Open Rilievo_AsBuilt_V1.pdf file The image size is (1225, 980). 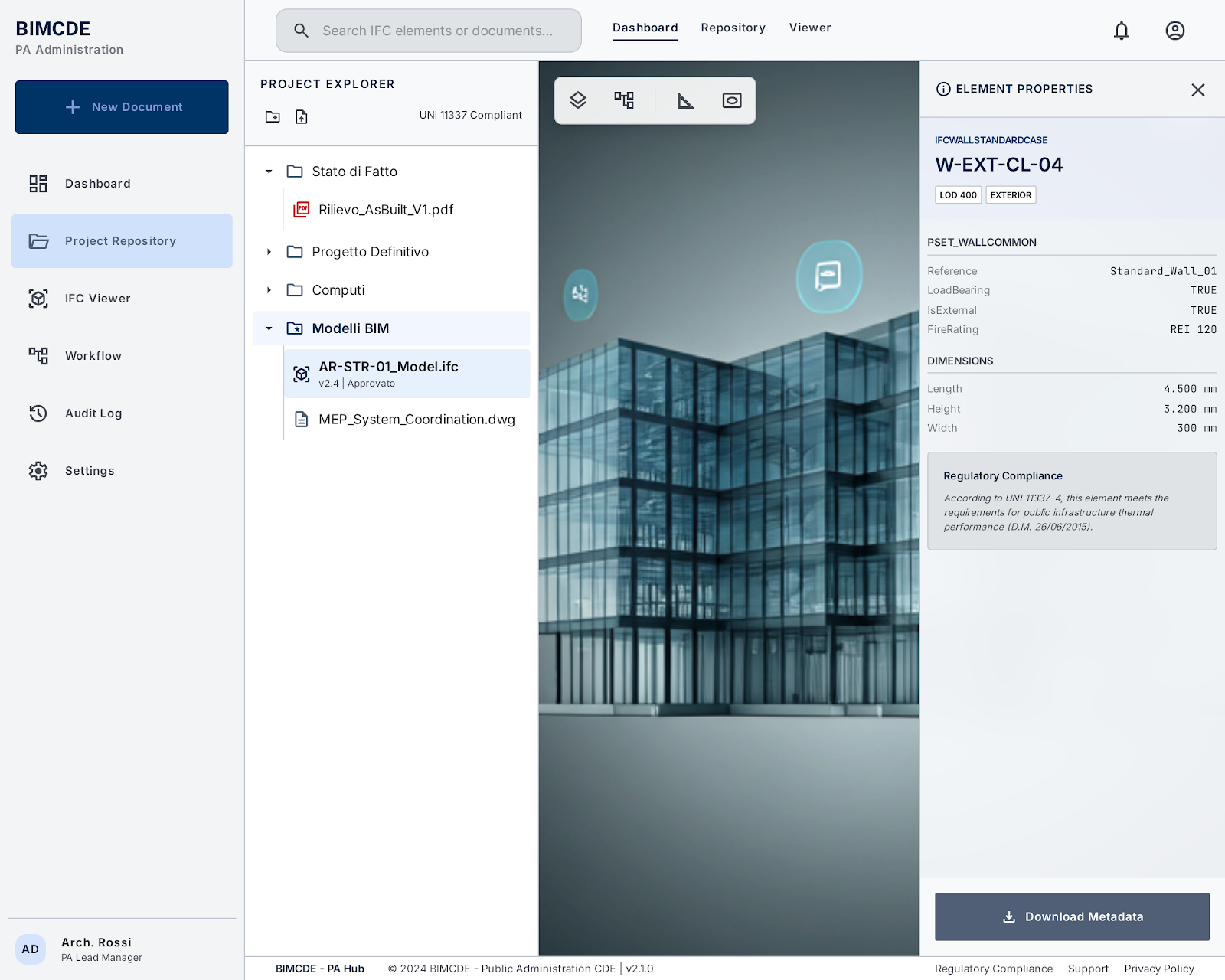407,210
